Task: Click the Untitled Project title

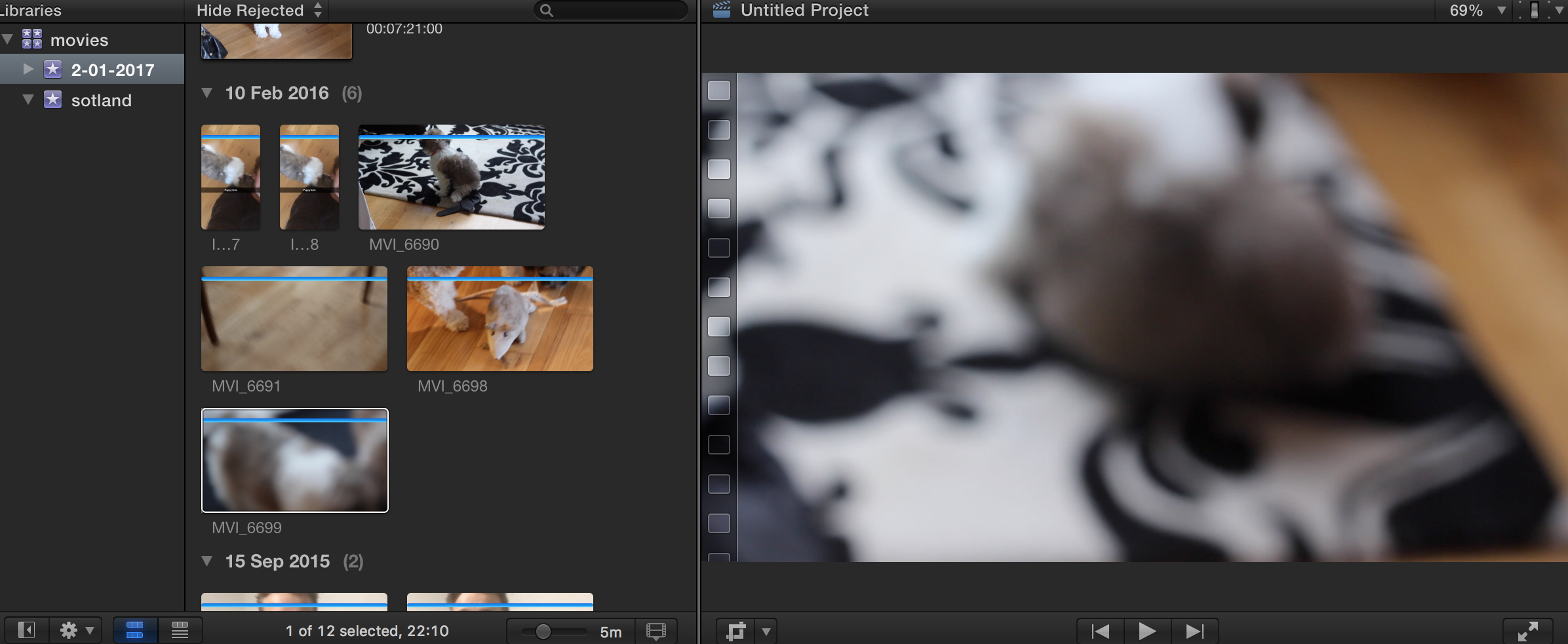Action: click(x=804, y=10)
